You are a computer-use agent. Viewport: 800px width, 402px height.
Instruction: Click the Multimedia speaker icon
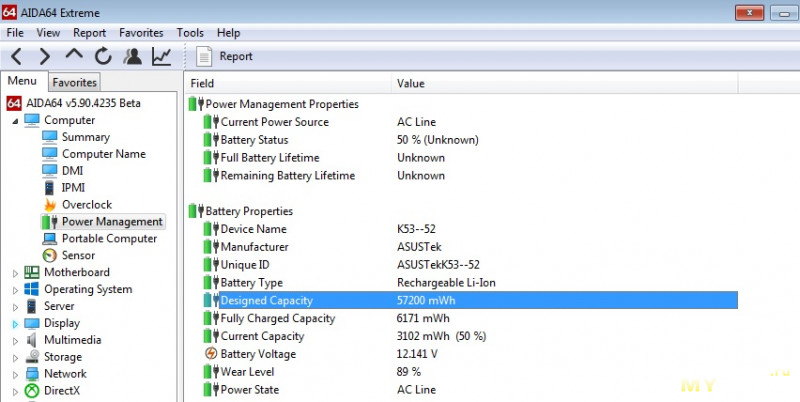click(32, 340)
